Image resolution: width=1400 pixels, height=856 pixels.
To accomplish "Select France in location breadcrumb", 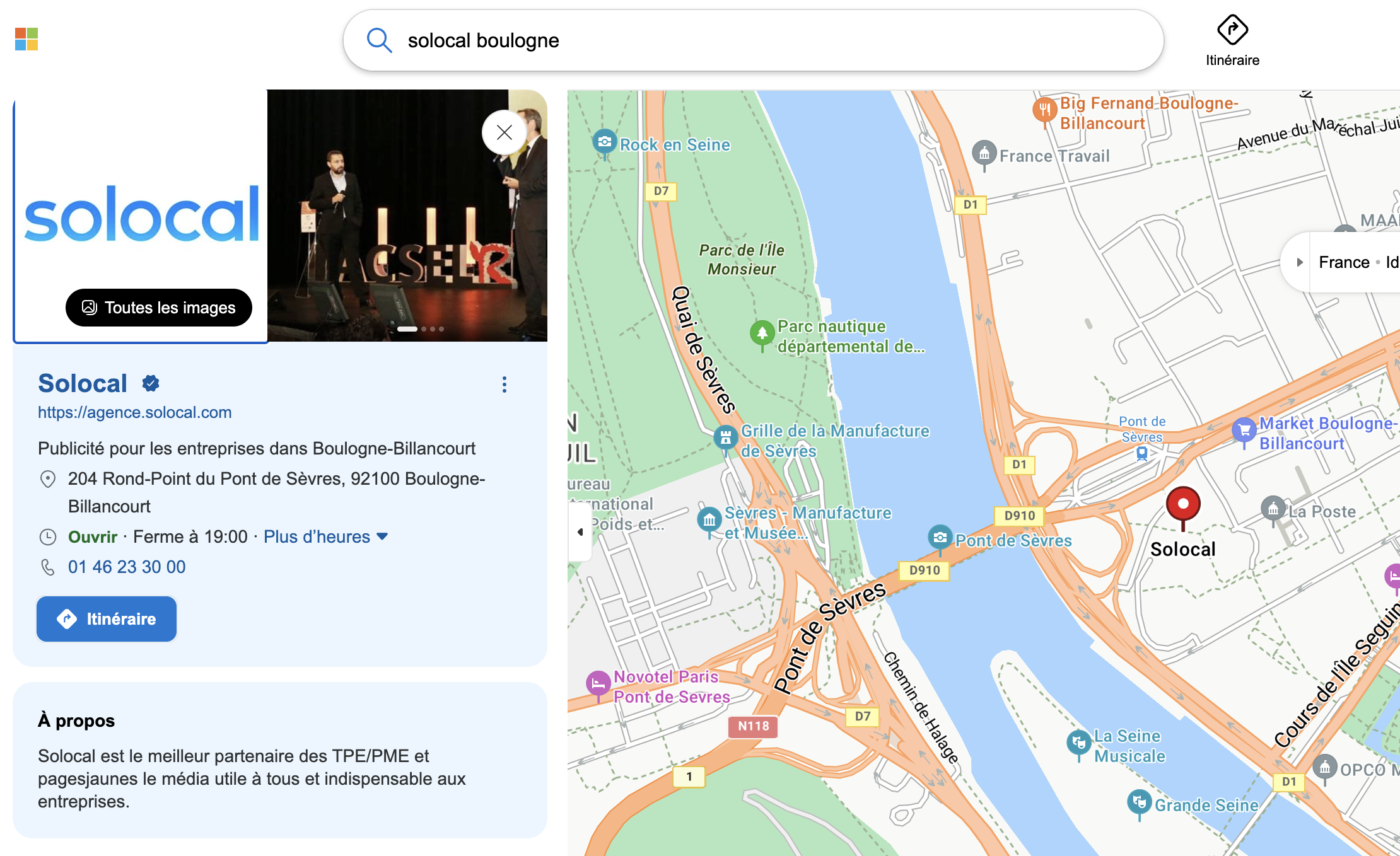I will pos(1345,262).
